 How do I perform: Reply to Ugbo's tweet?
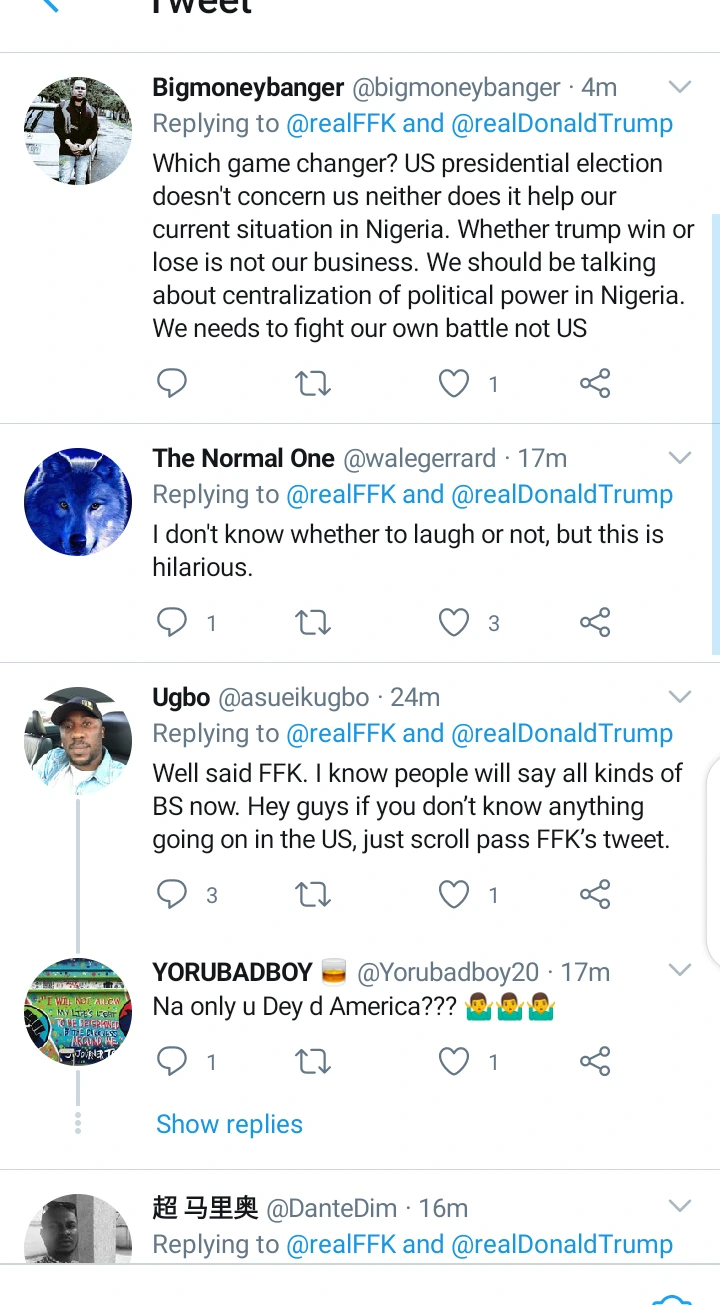click(x=172, y=894)
